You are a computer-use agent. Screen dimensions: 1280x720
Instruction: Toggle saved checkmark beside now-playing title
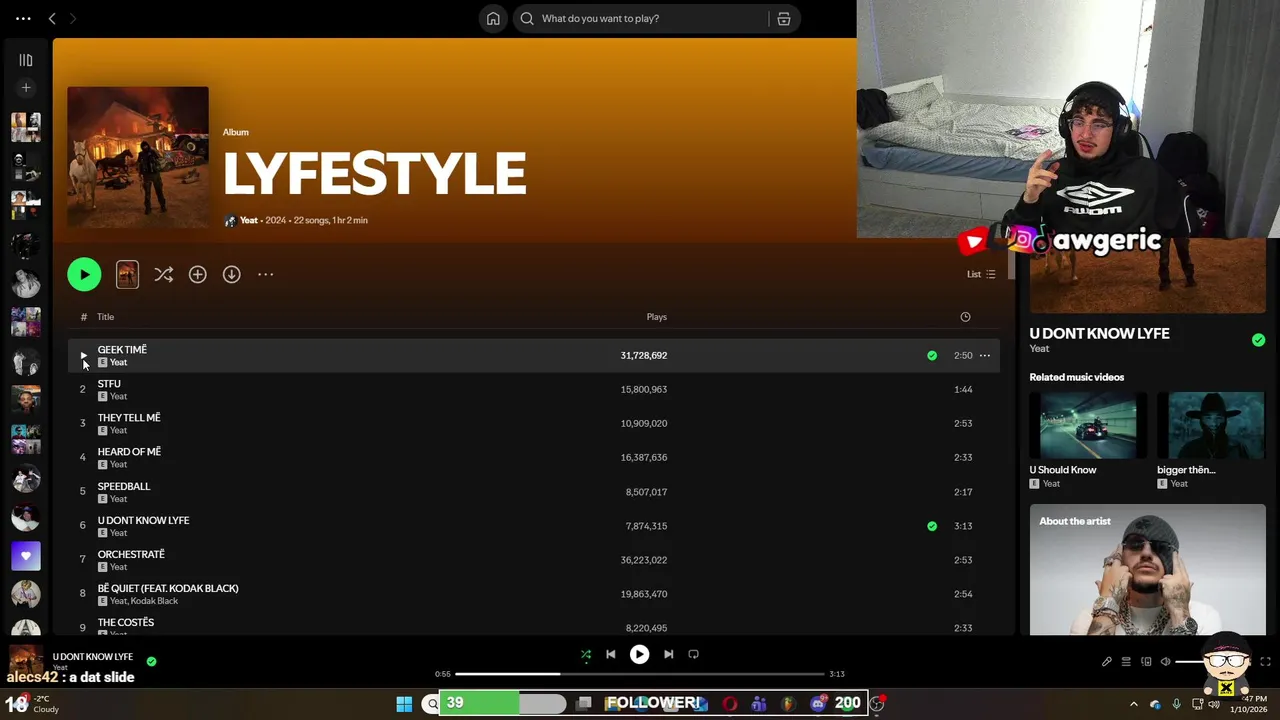[151, 661]
